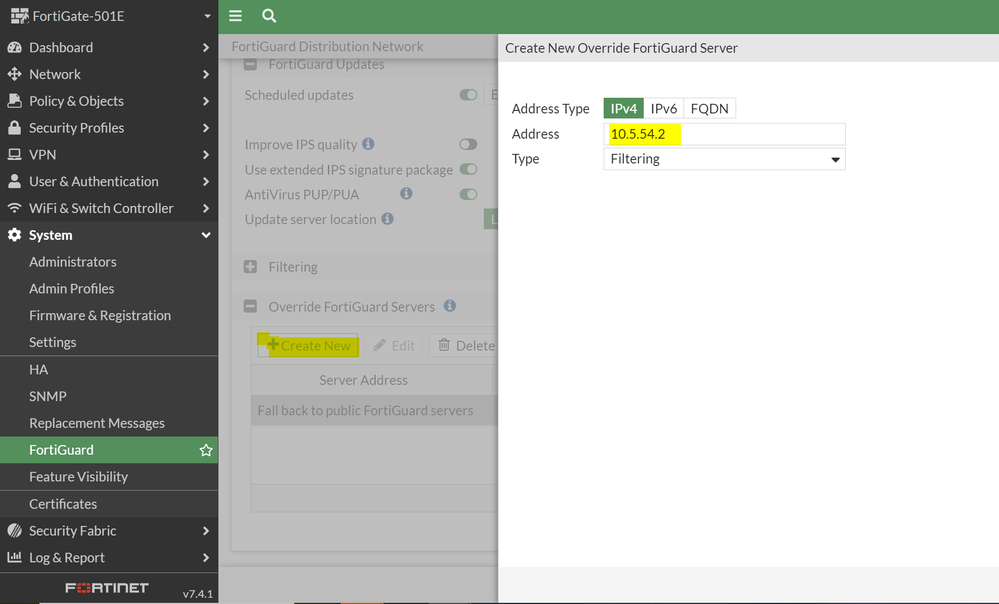Click the Address input field

(x=724, y=134)
